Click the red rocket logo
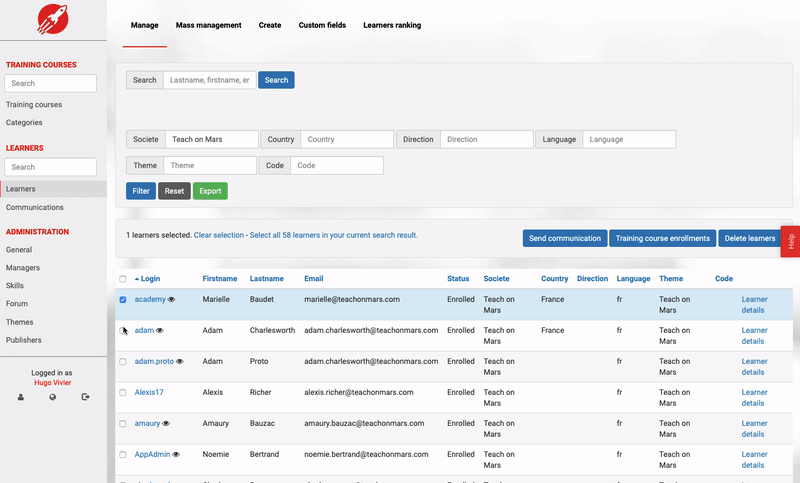 53,19
